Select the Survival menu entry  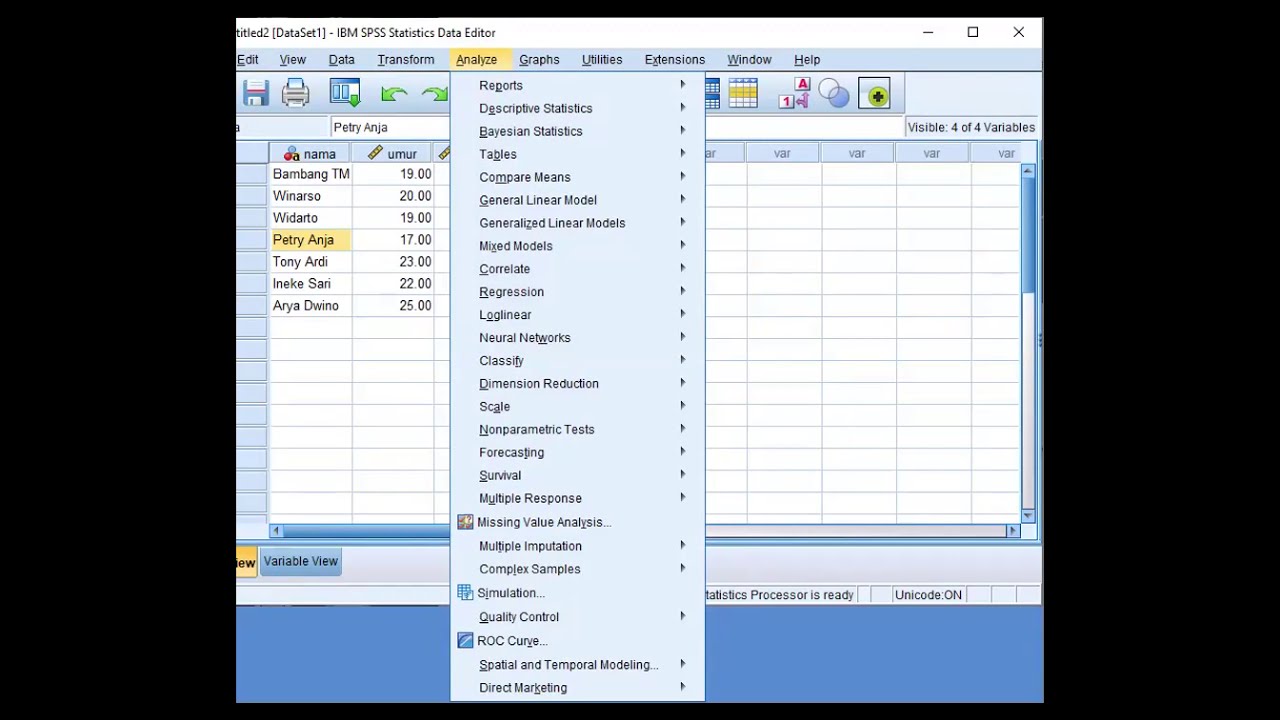pos(577,476)
